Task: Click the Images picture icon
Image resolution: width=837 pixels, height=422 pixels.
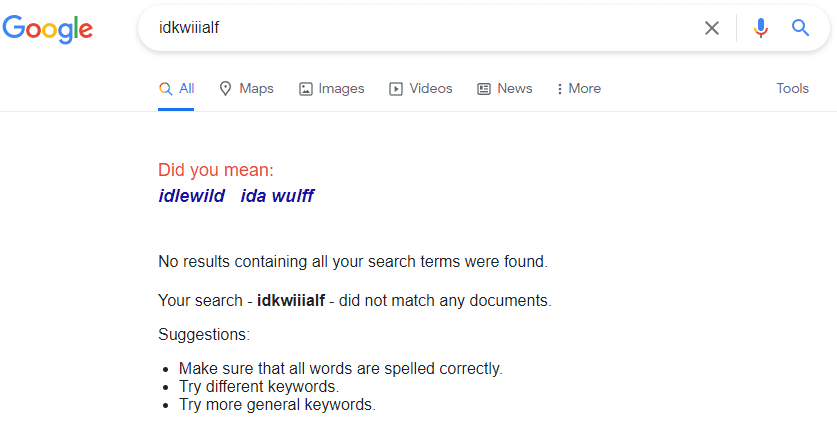Action: point(305,89)
